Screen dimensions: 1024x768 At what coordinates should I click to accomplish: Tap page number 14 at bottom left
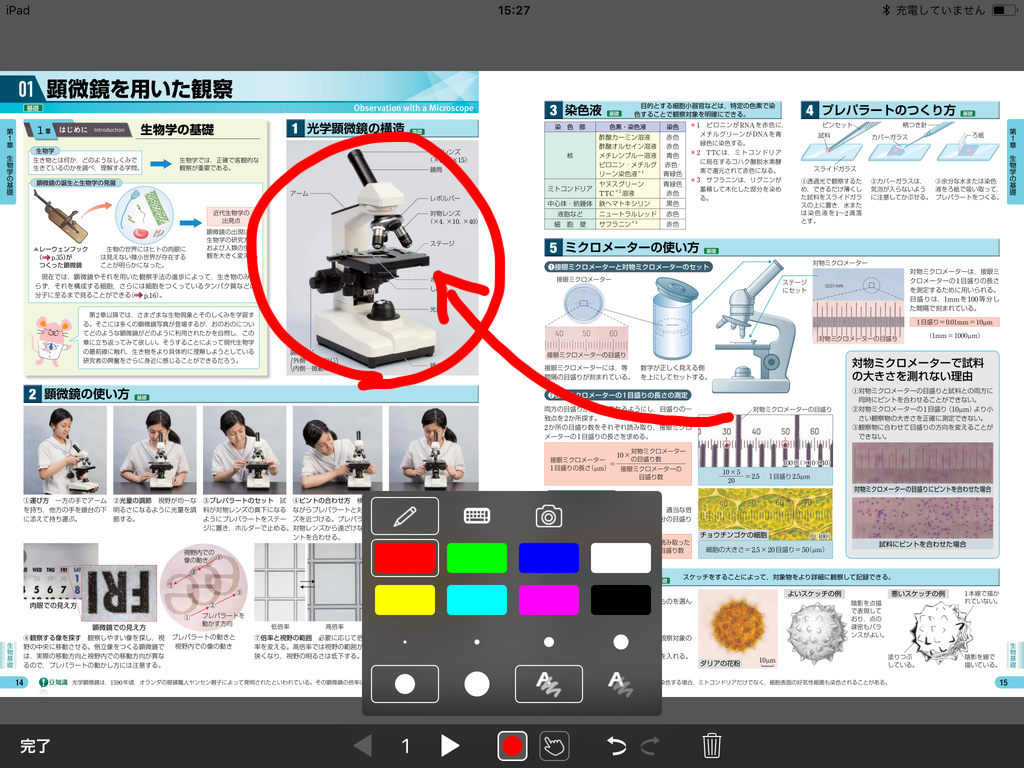pos(20,682)
